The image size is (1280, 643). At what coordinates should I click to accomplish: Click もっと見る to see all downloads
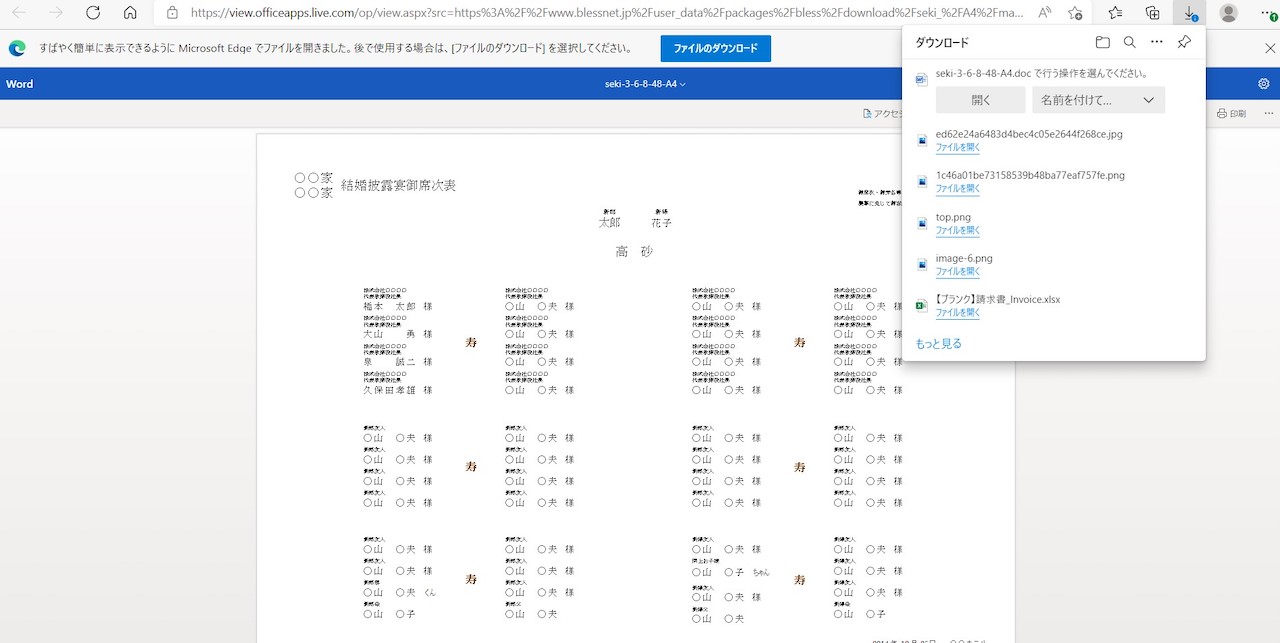[x=938, y=342]
